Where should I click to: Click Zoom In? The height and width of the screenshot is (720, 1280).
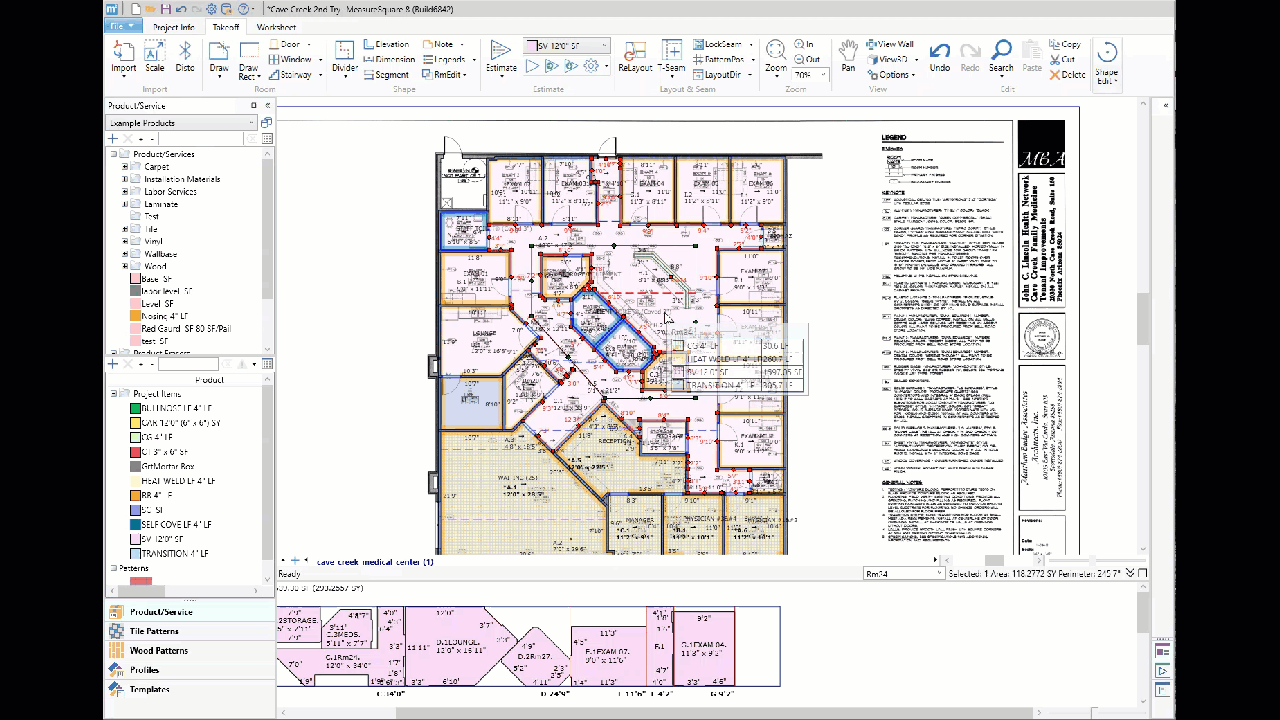pyautogui.click(x=805, y=45)
